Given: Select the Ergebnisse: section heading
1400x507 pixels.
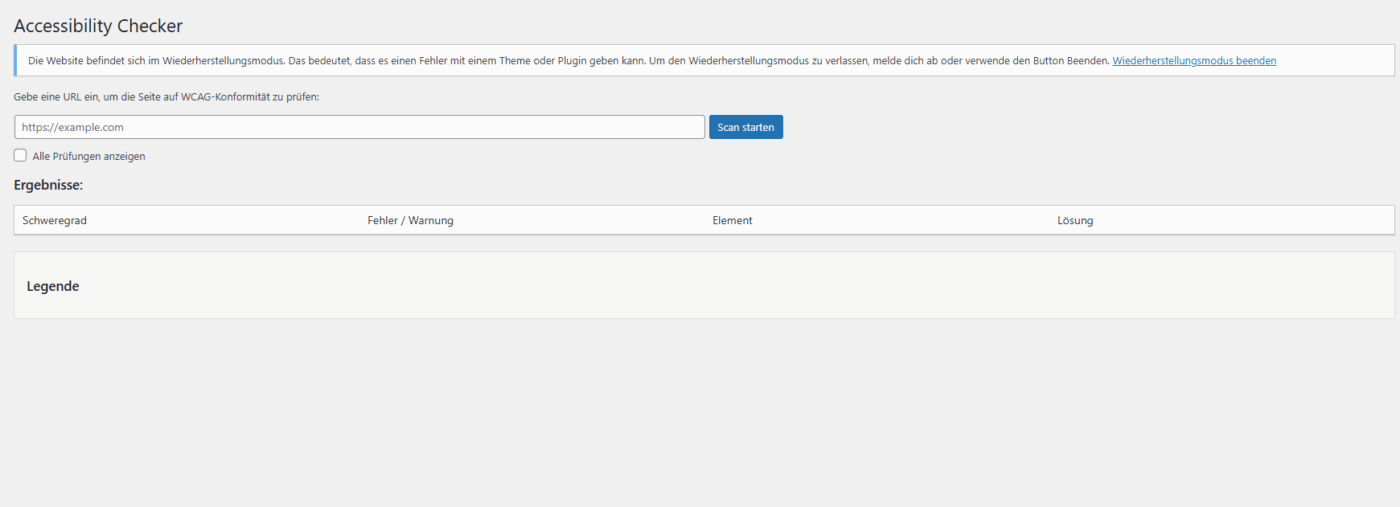Looking at the screenshot, I should [x=48, y=185].
